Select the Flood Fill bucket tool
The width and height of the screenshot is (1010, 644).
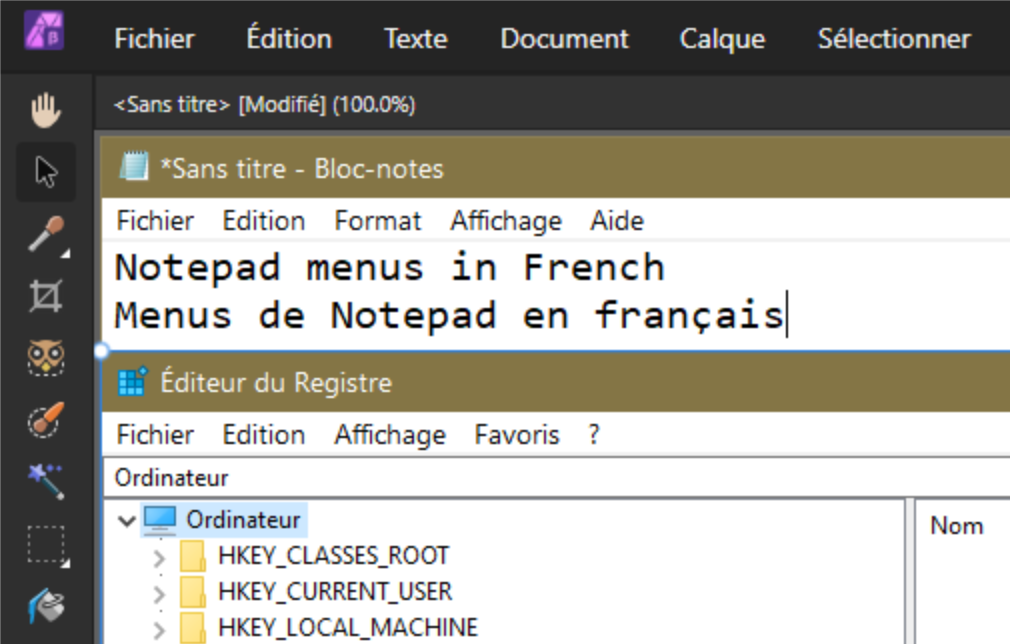tap(46, 606)
